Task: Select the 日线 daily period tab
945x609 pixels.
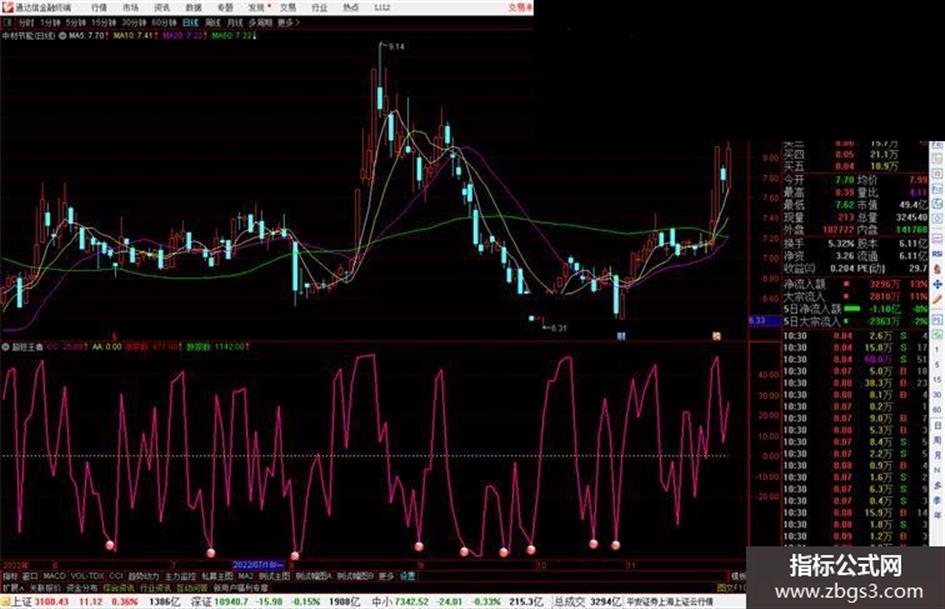Action: [x=190, y=22]
